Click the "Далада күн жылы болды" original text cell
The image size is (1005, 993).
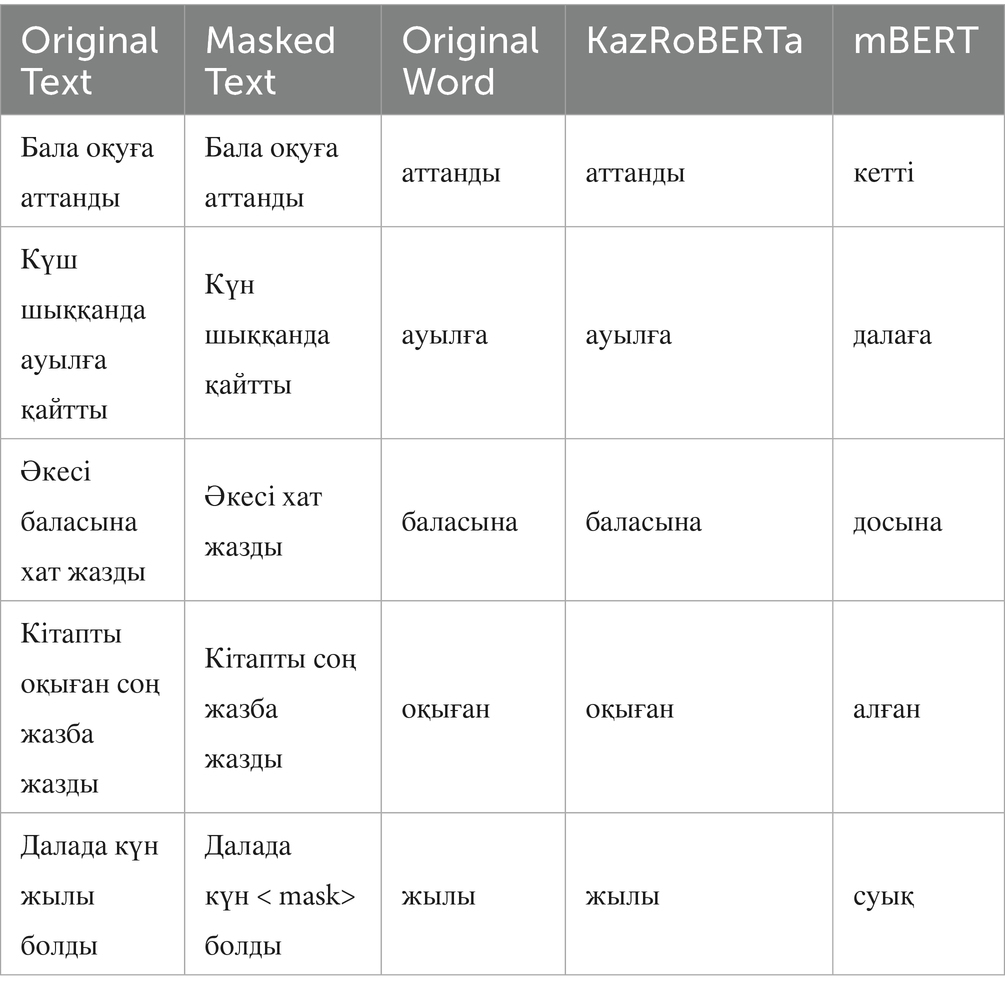(90, 895)
